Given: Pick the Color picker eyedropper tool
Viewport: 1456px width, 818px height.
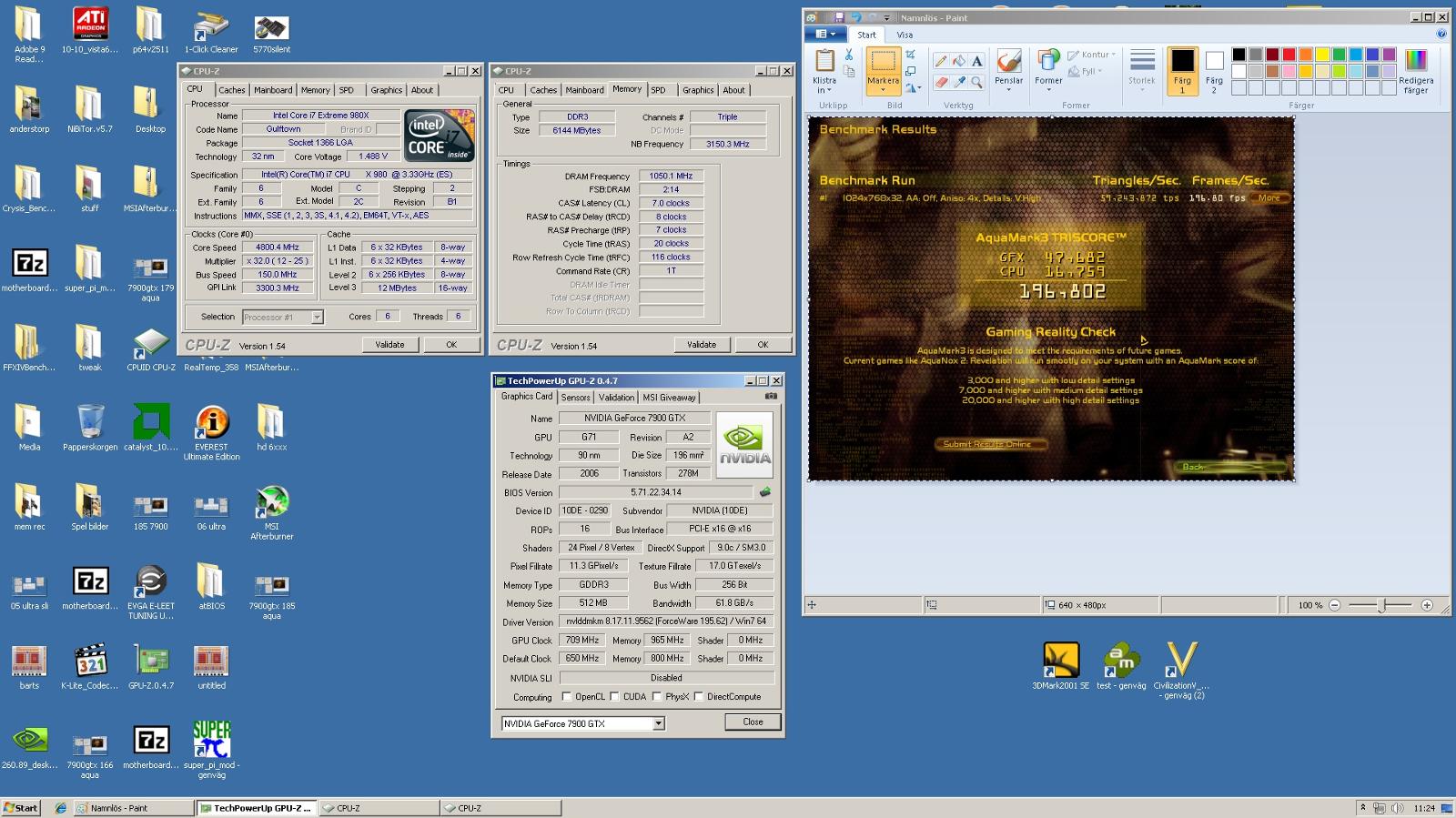Looking at the screenshot, I should coord(959,82).
